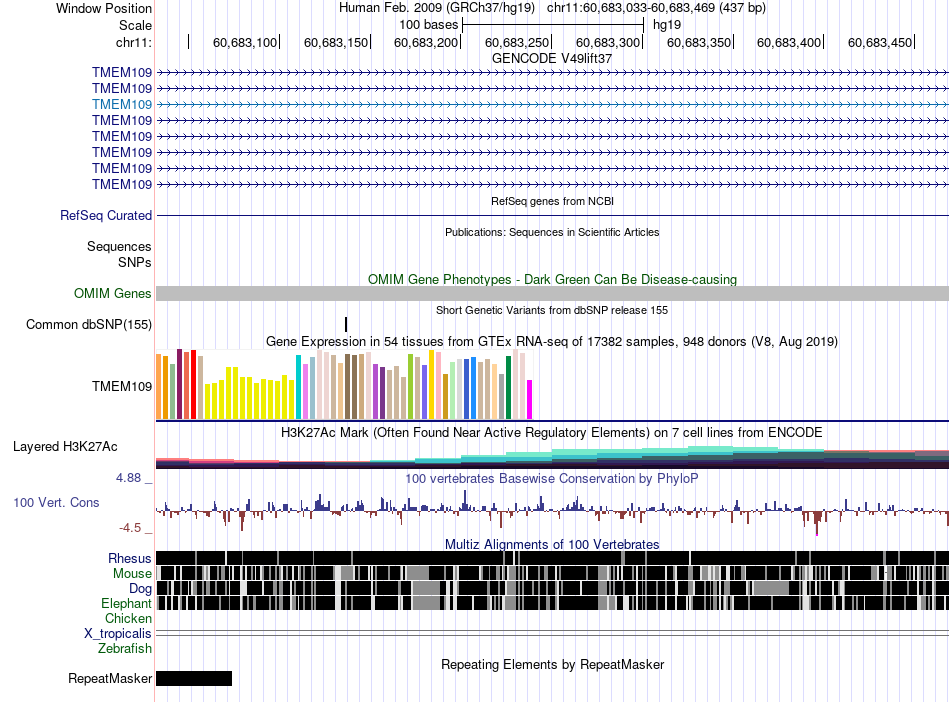Click the Layered H3K27Ac track label

(65, 446)
